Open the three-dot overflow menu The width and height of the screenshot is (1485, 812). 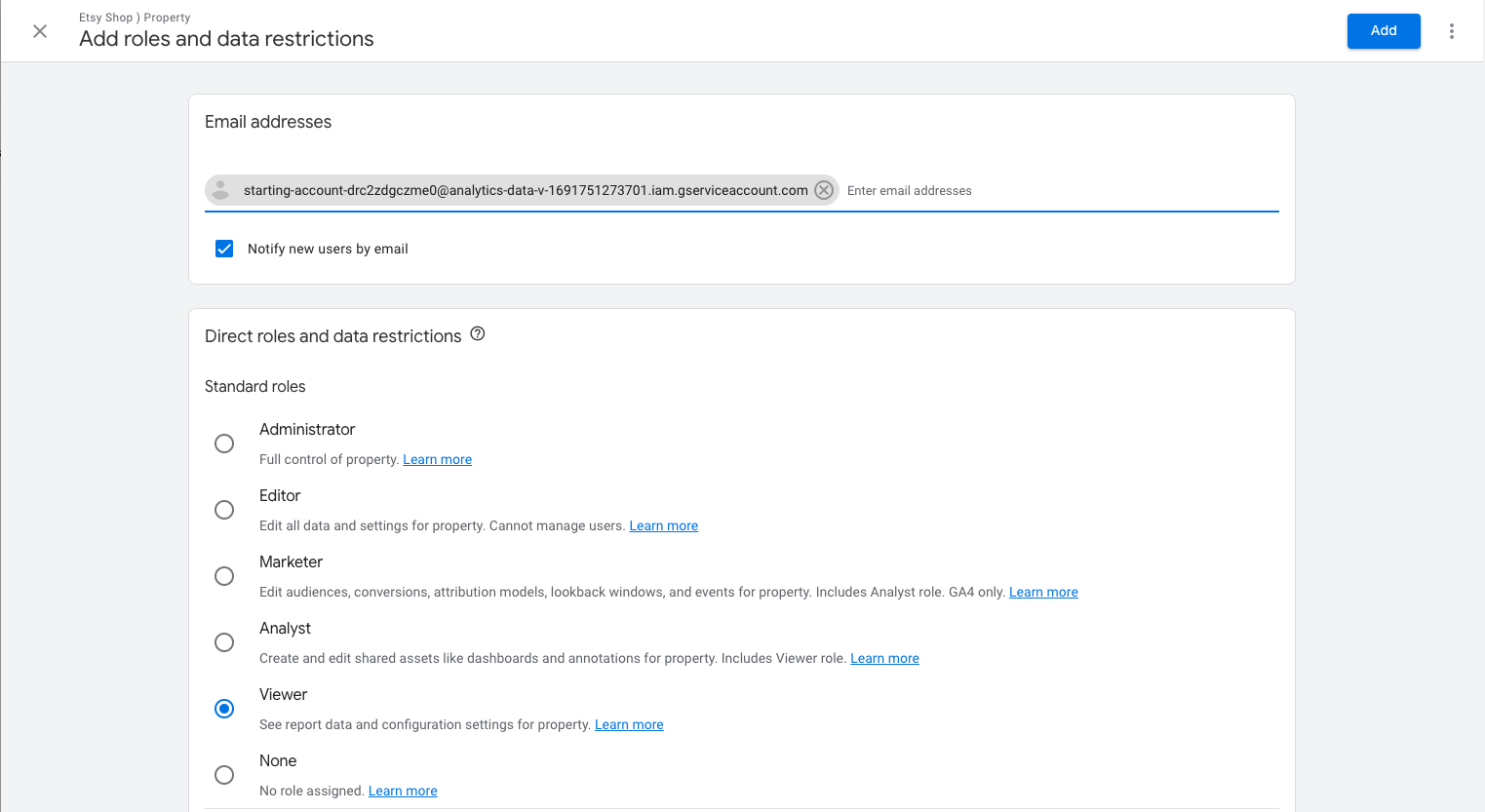pos(1452,31)
